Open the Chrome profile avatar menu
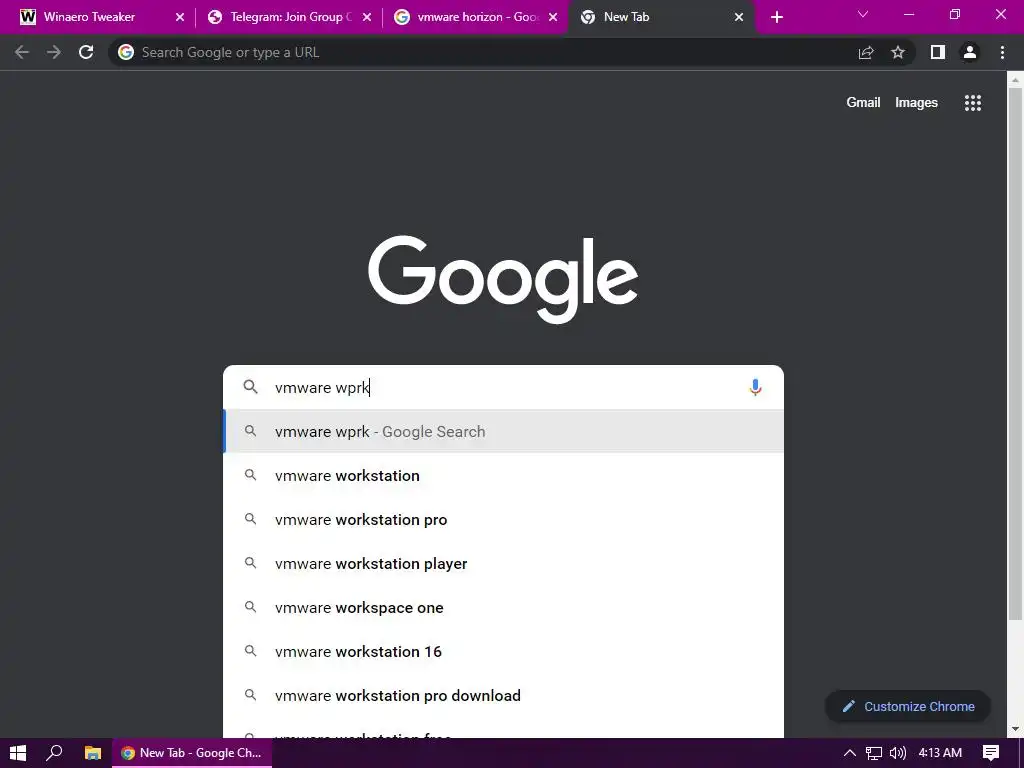Viewport: 1024px width, 768px height. point(970,52)
